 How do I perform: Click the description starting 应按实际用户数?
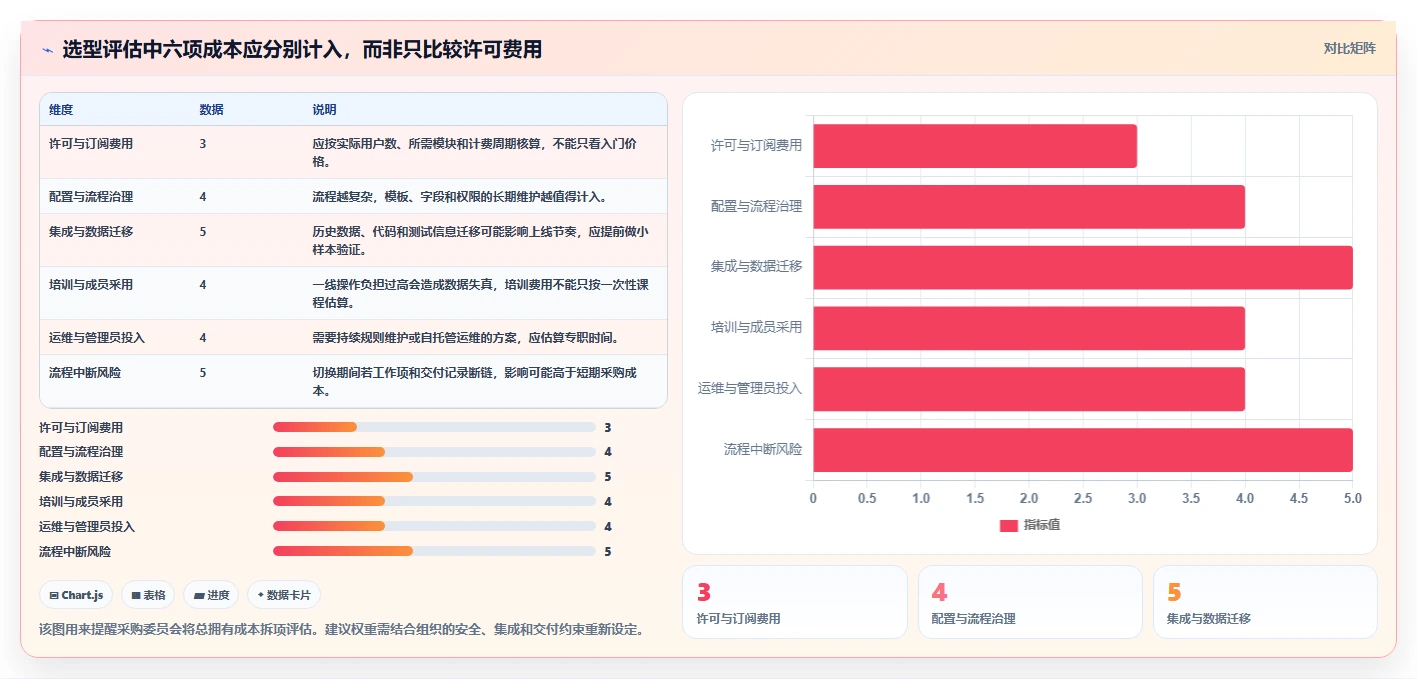coord(475,152)
